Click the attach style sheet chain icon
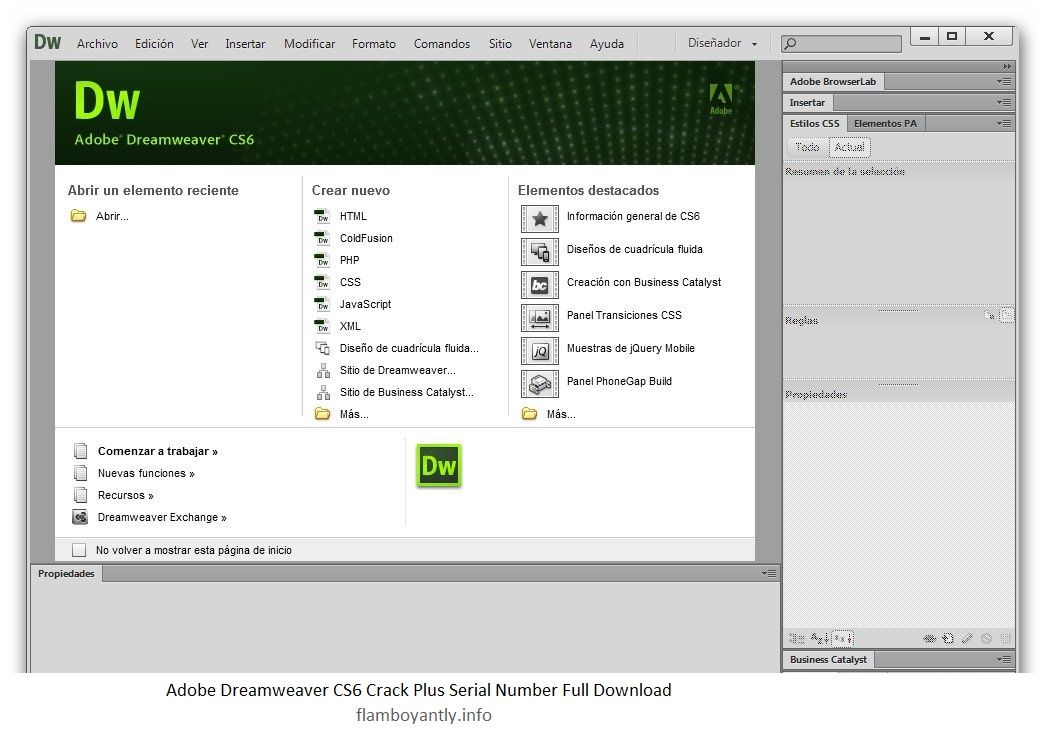This screenshot has height=744, width=1046. coord(929,639)
